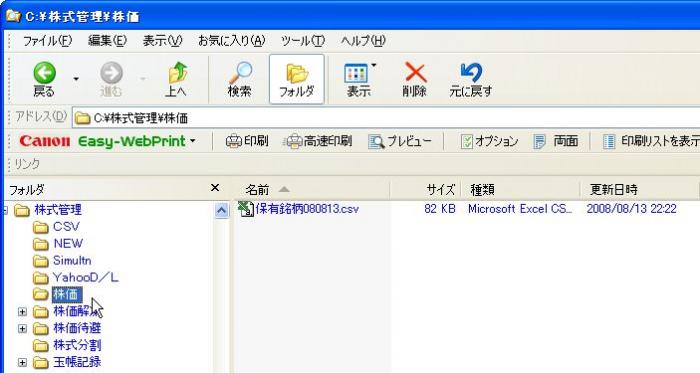Screen dimensions: 700x373
Task: Select the NEW folder in tree
Action: [x=68, y=244]
